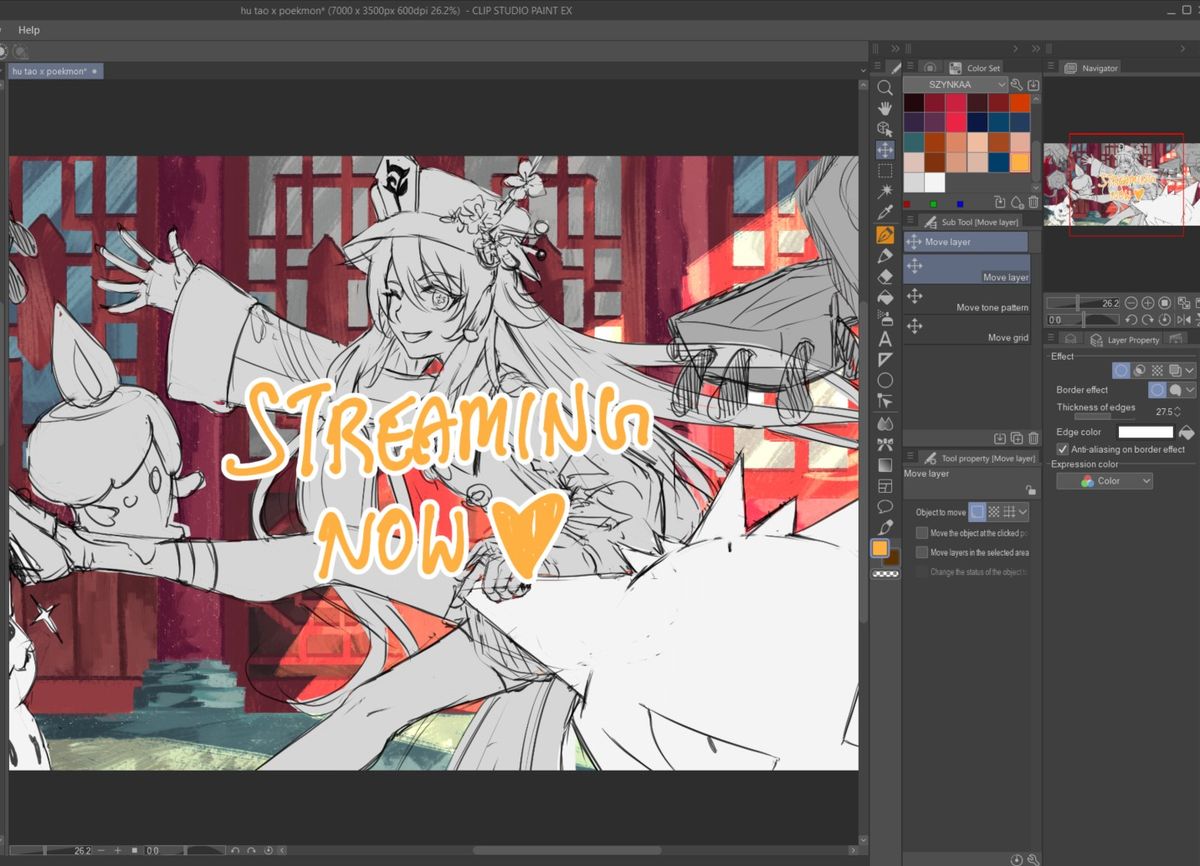Enable Move the object at clicked position
This screenshot has height=866, width=1200.
click(x=922, y=533)
